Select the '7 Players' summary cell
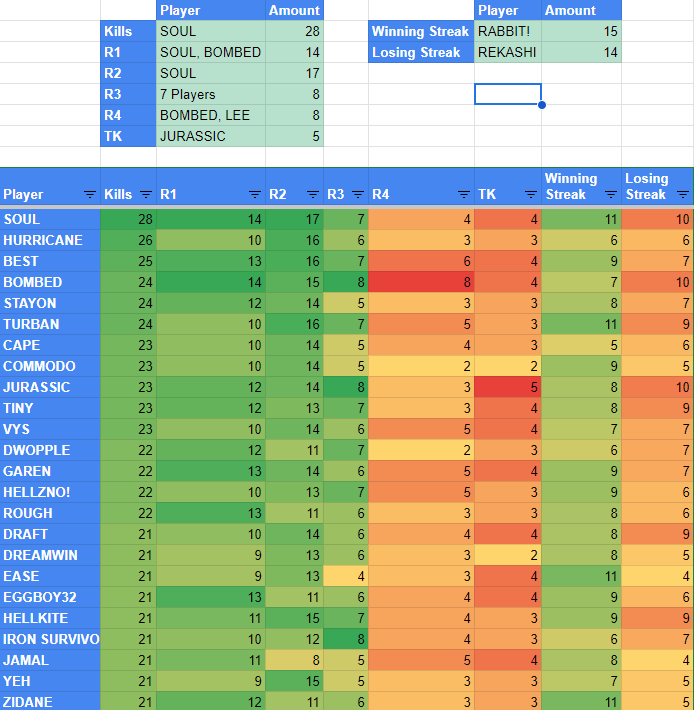Image resolution: width=694 pixels, height=710 pixels. (x=211, y=94)
